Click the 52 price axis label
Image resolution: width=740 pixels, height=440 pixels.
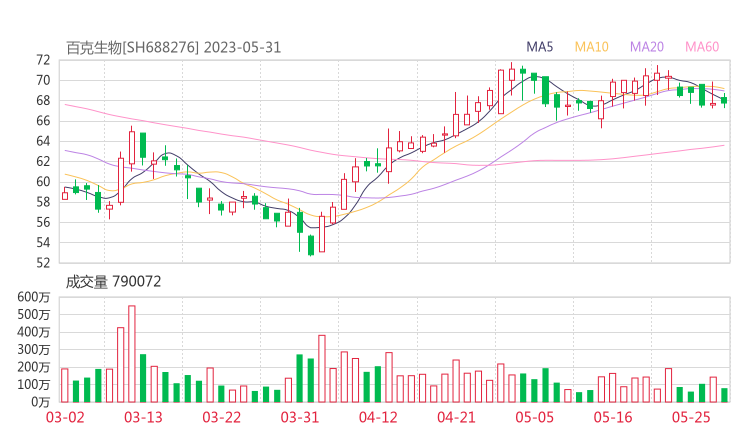point(43,263)
